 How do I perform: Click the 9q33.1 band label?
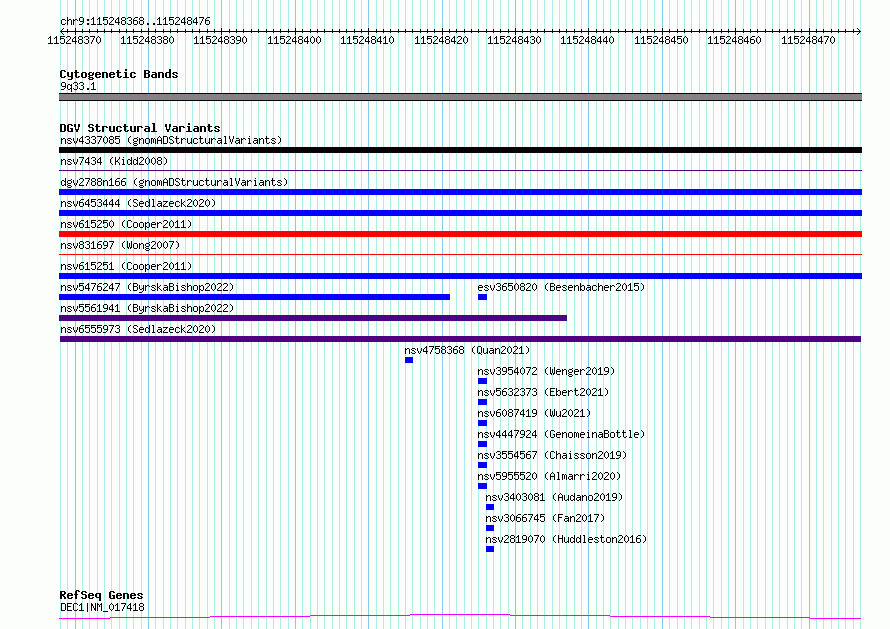point(78,86)
